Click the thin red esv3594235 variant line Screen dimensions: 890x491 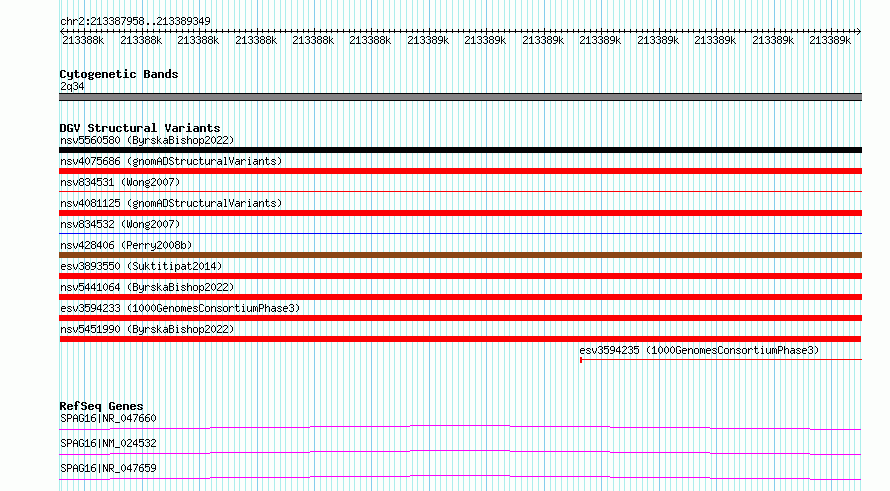(x=721, y=360)
